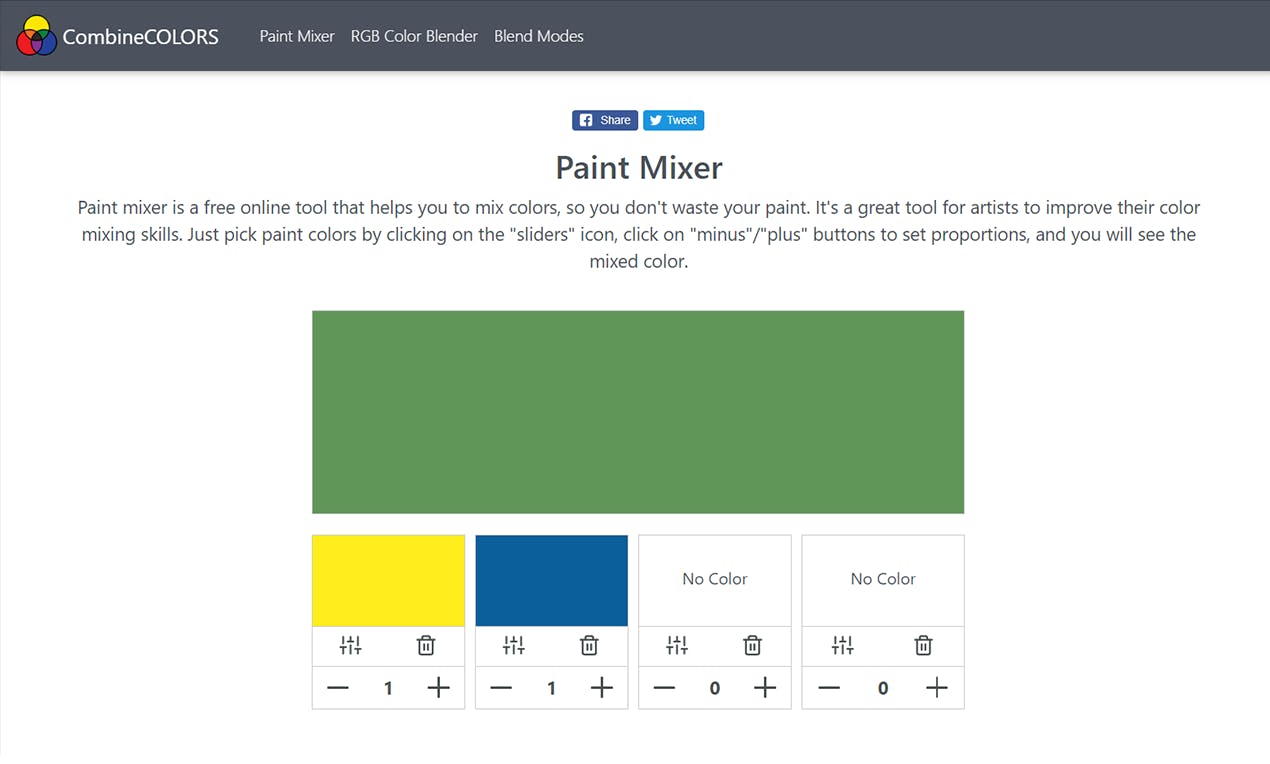The width and height of the screenshot is (1270, 764).
Task: Remove the blue paint with trash icon
Action: pyautogui.click(x=589, y=646)
